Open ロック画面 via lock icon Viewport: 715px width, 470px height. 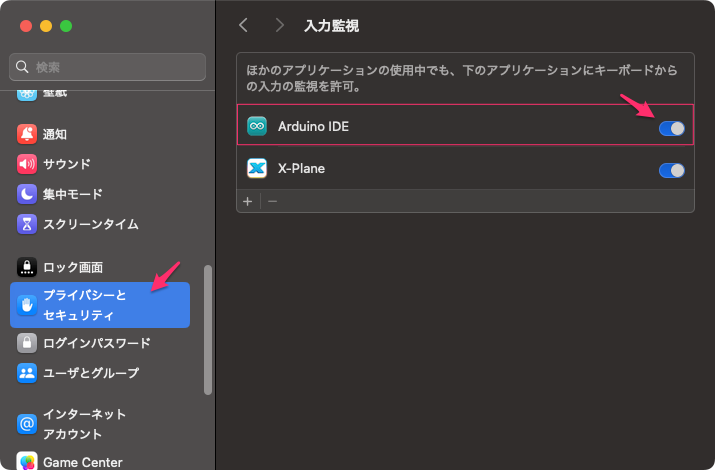pyautogui.click(x=27, y=267)
